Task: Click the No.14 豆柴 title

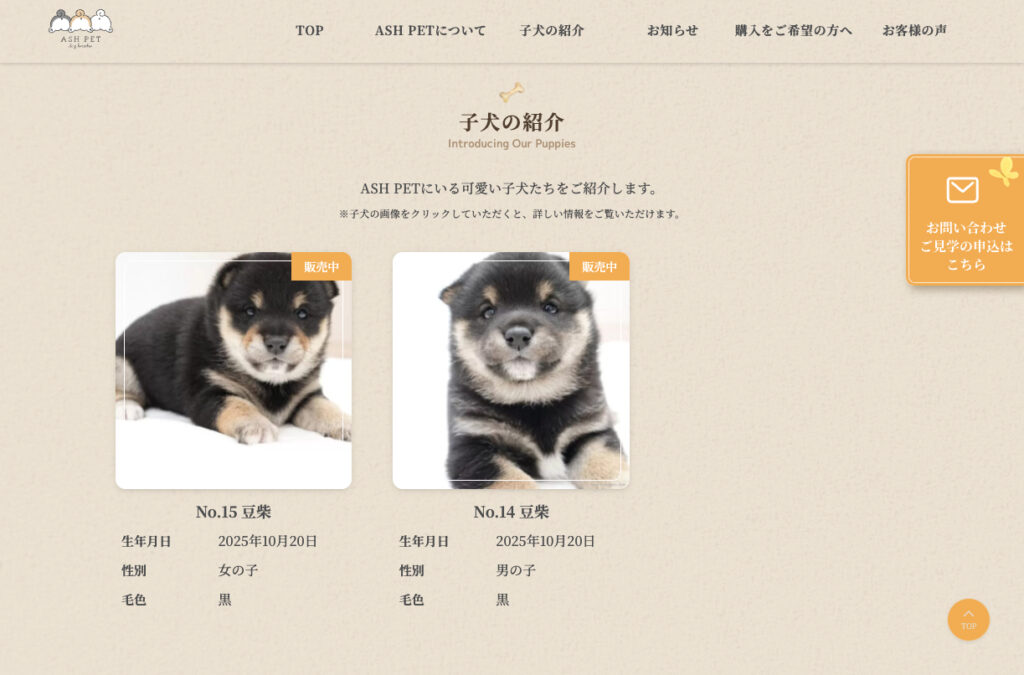Action: 511,512
